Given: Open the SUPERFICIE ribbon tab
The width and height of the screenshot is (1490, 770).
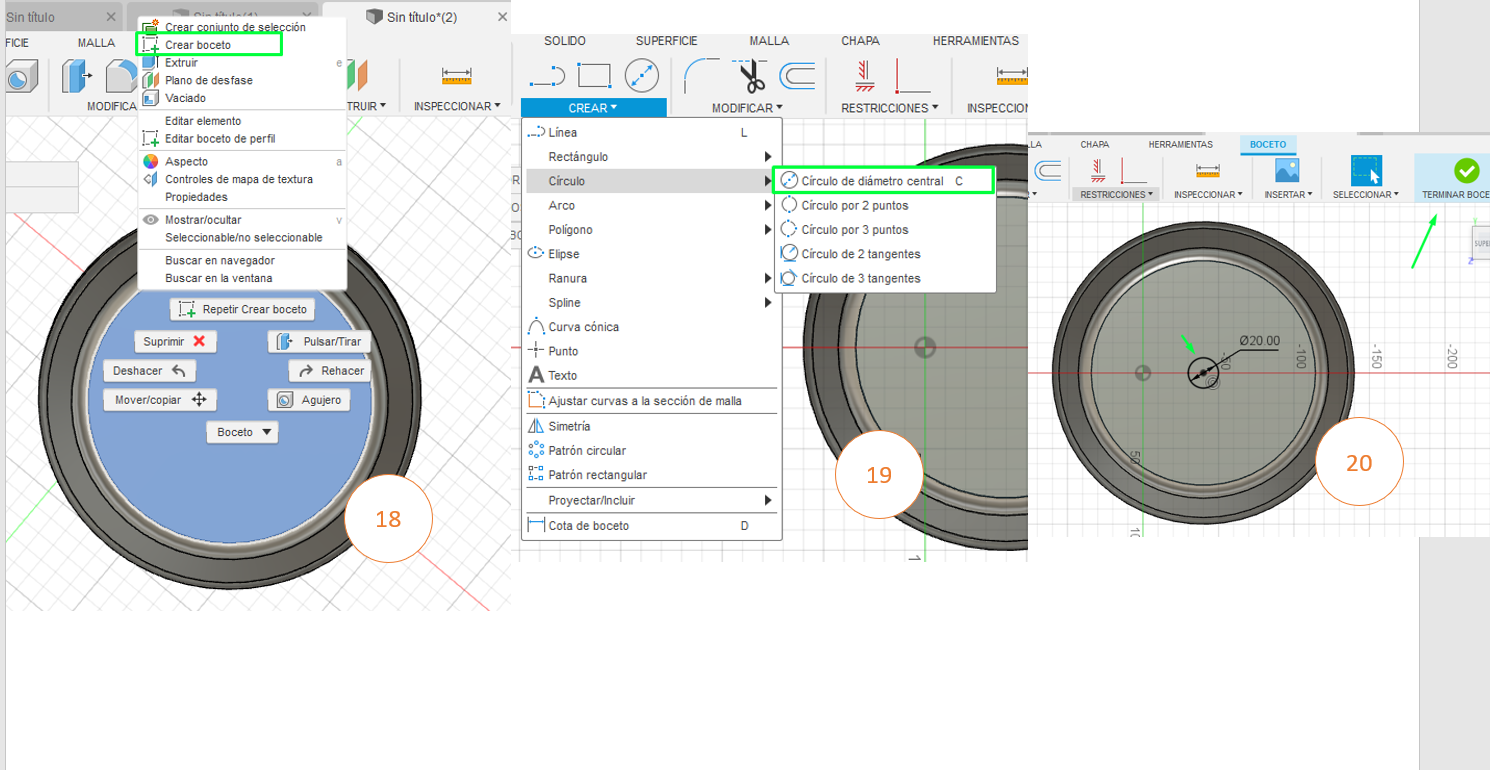Looking at the screenshot, I should click(667, 41).
